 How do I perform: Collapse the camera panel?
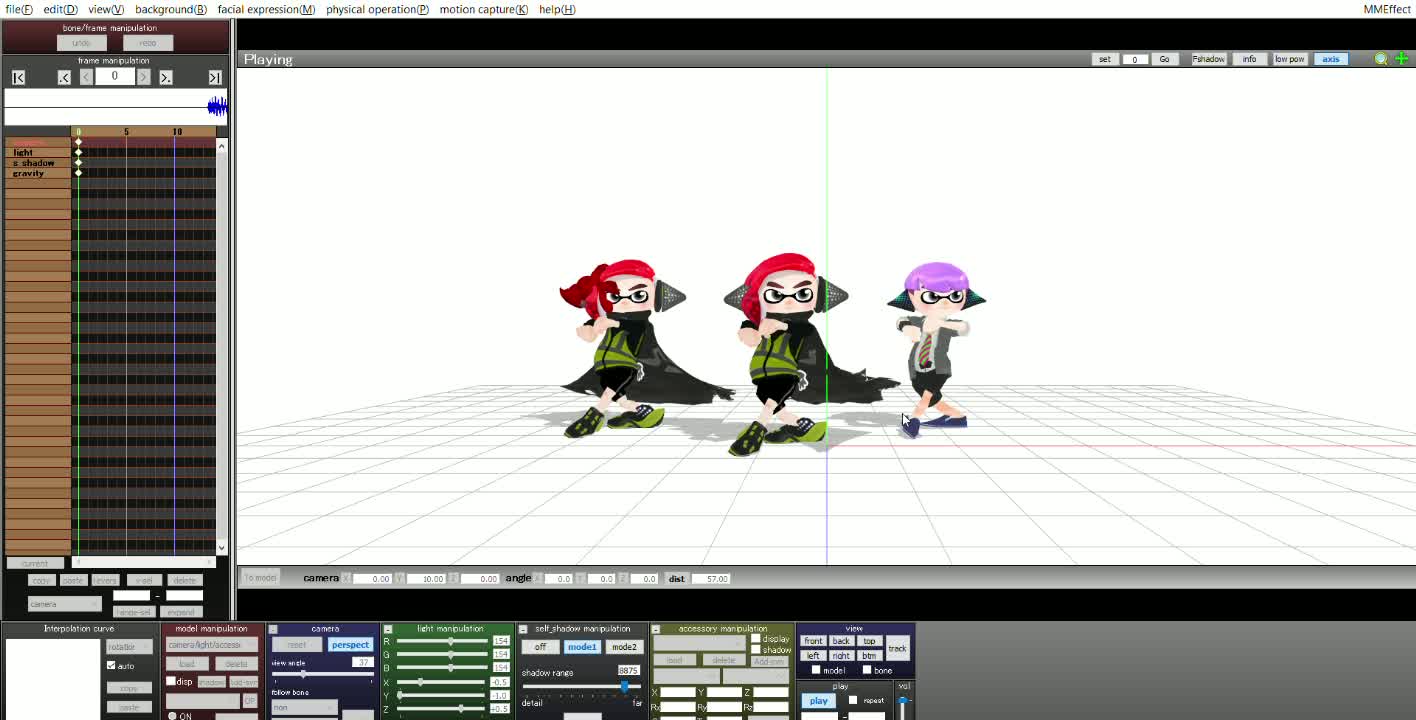[273, 629]
